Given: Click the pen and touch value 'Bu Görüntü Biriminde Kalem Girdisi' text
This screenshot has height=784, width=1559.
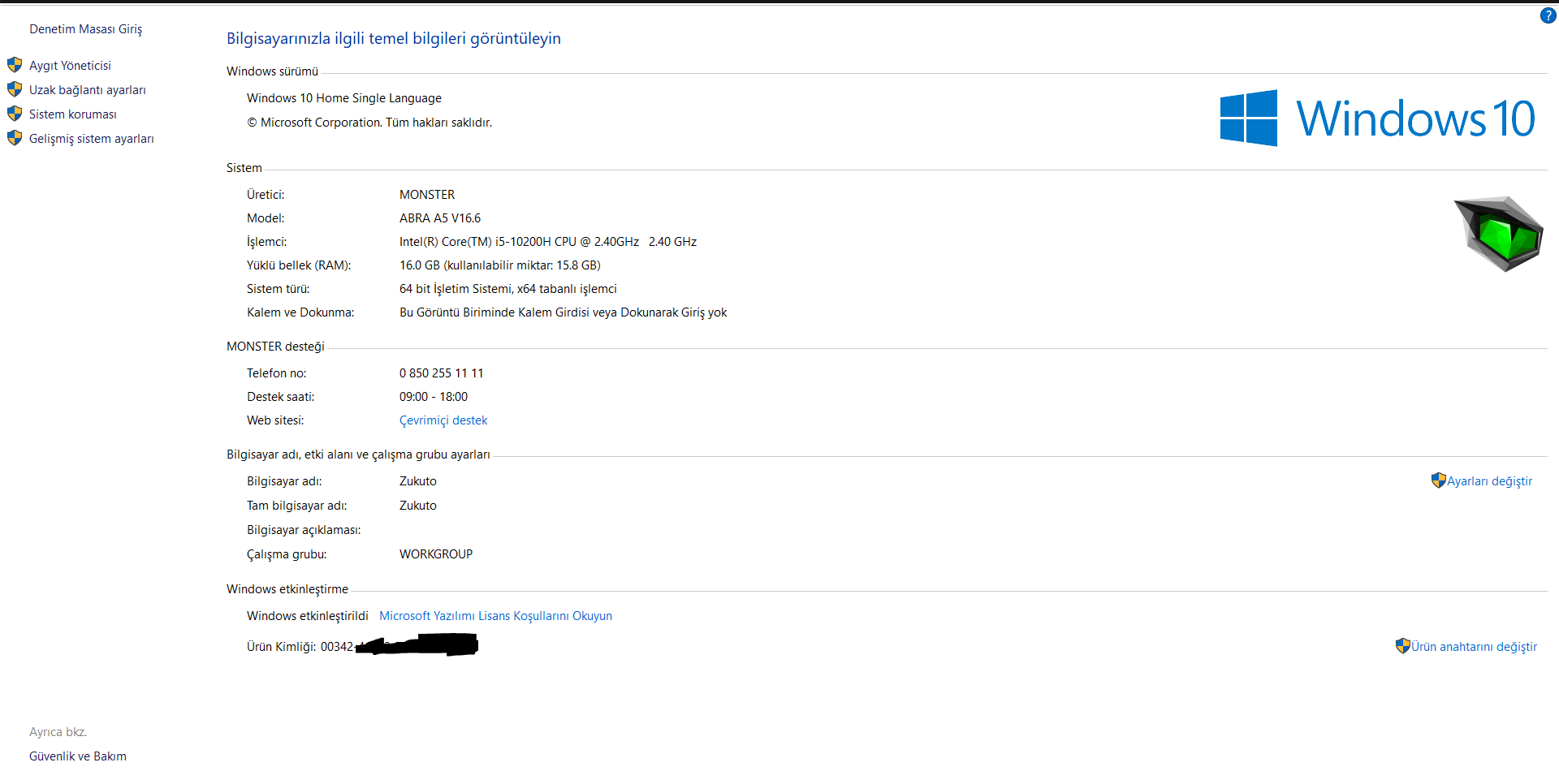Looking at the screenshot, I should [x=494, y=312].
